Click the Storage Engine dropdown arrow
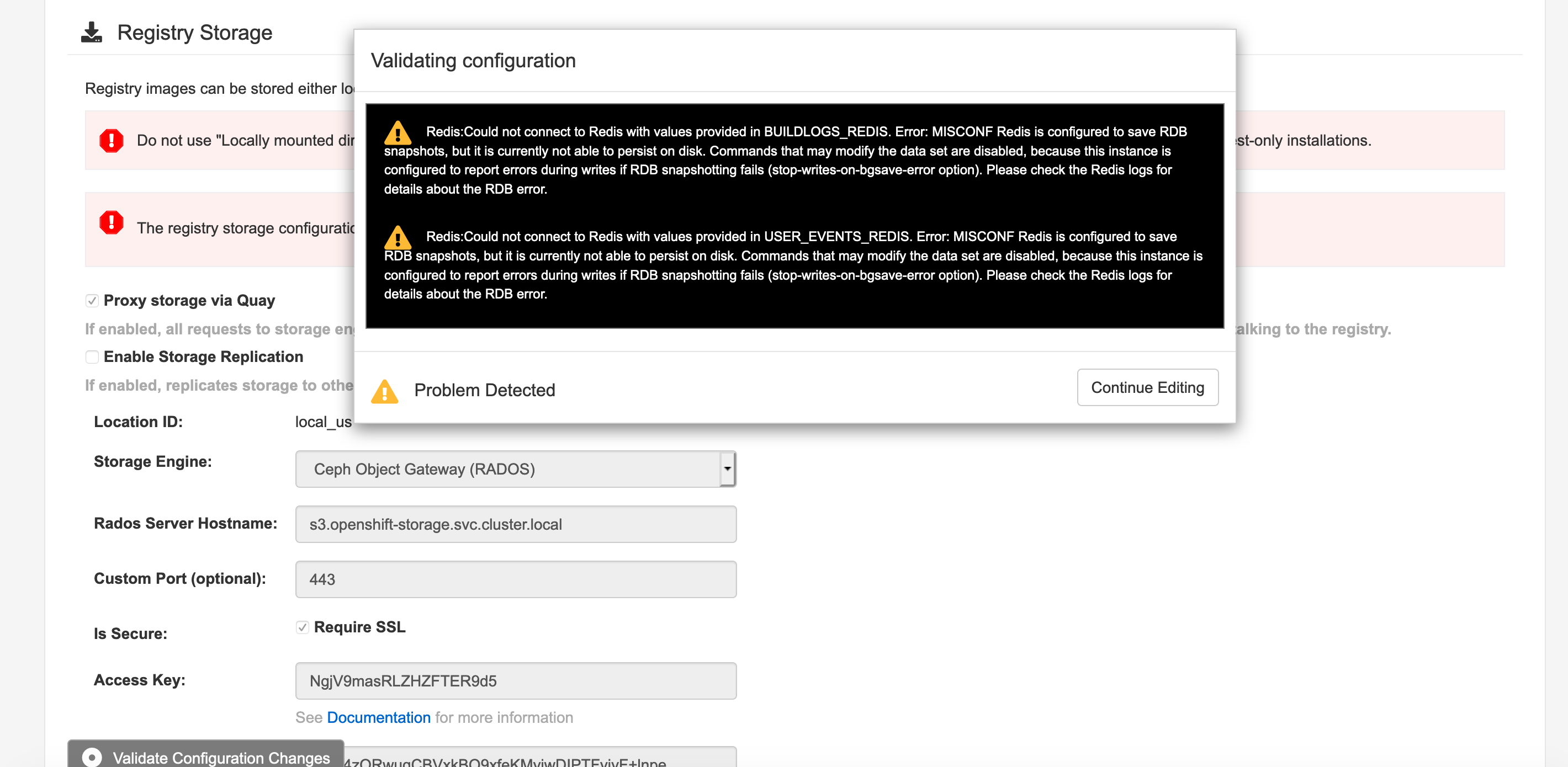Image resolution: width=1568 pixels, height=767 pixels. click(x=727, y=469)
